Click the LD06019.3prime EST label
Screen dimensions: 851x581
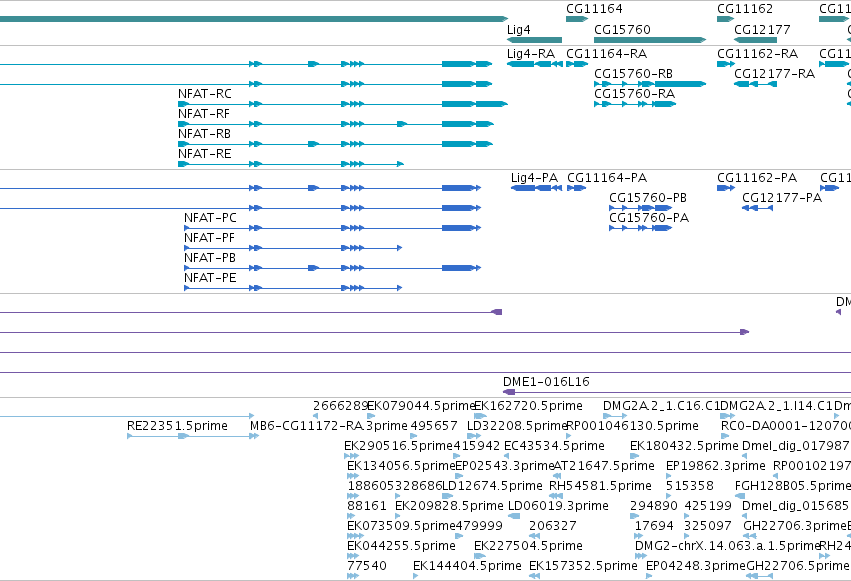(558, 506)
